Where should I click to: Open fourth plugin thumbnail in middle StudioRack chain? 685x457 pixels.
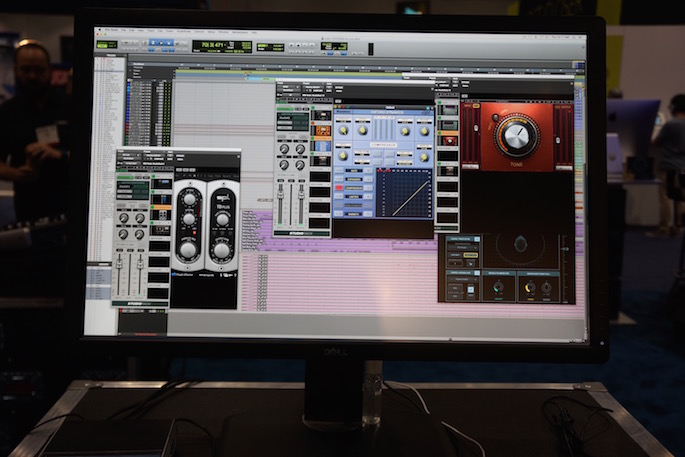[321, 160]
